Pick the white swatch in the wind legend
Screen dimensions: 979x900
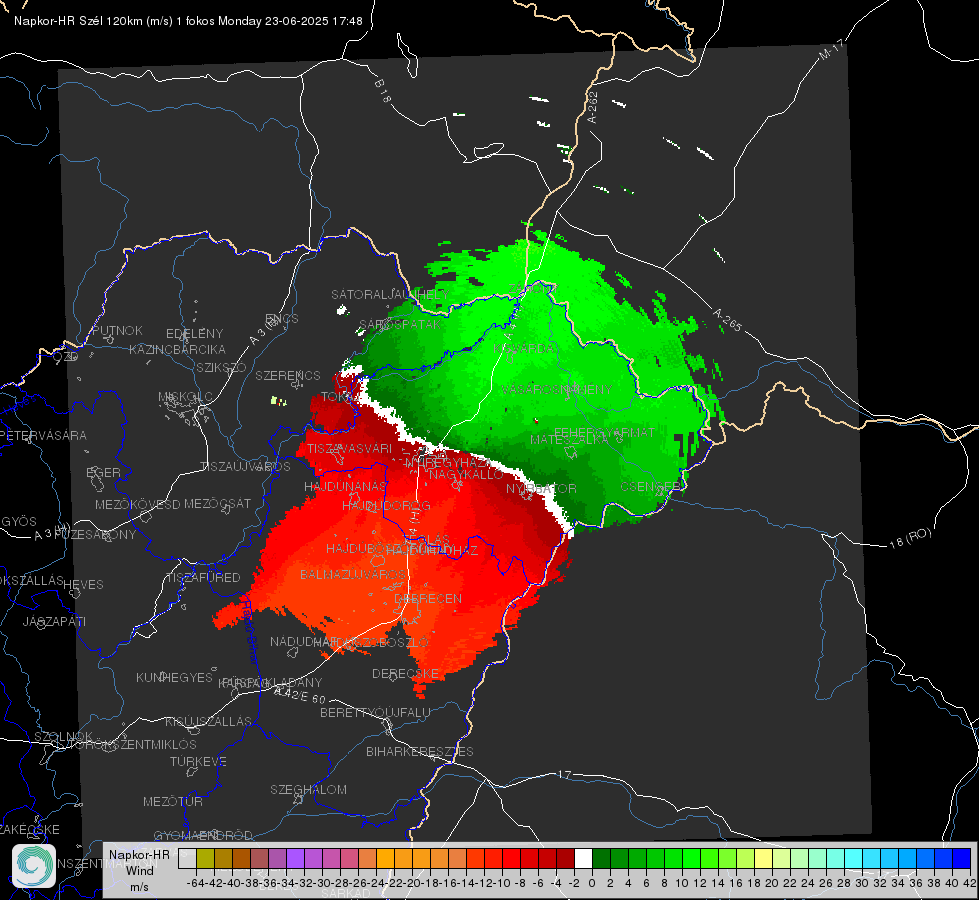tap(583, 859)
